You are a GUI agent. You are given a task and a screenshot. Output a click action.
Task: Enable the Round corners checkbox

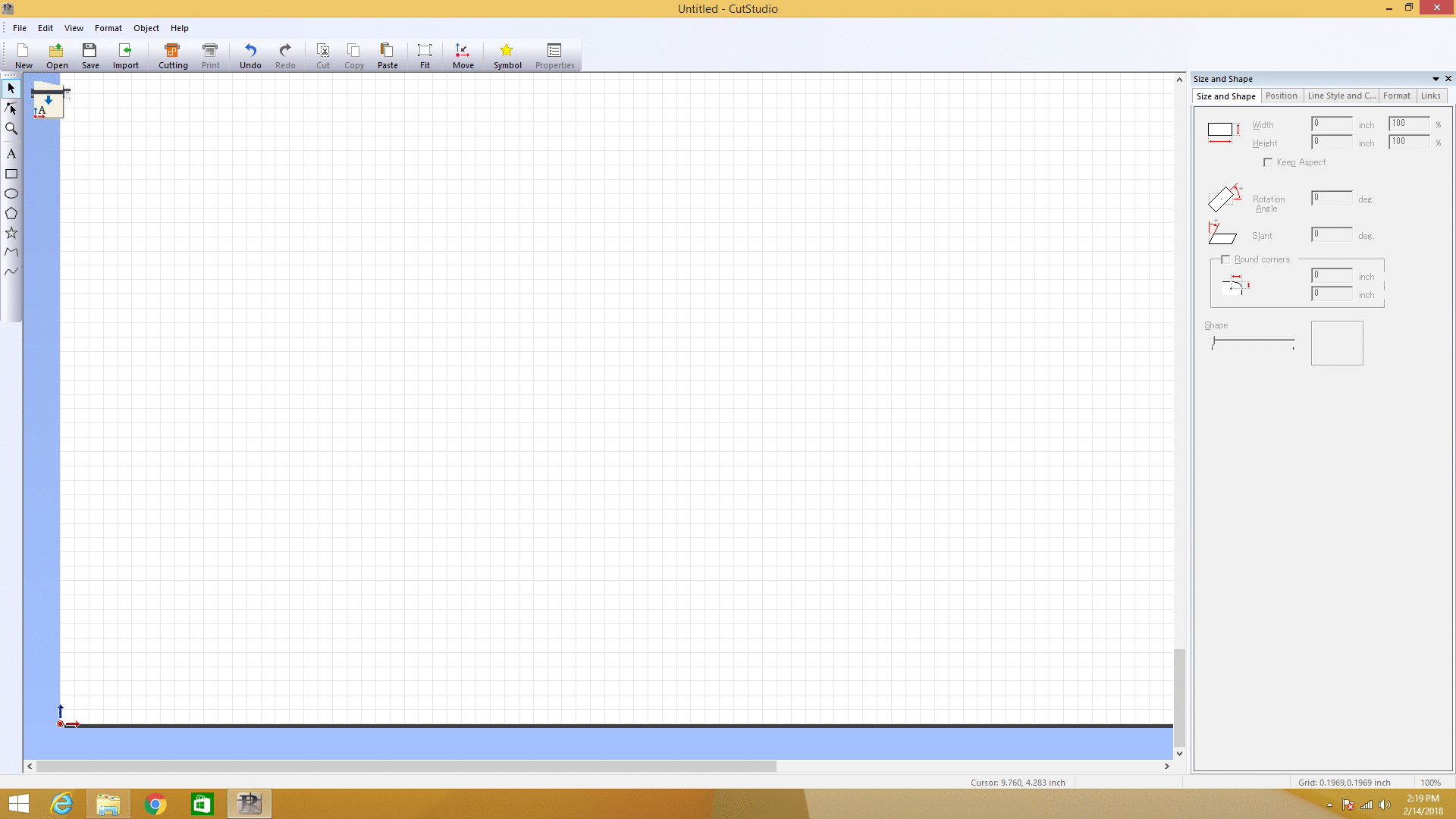pos(1225,259)
